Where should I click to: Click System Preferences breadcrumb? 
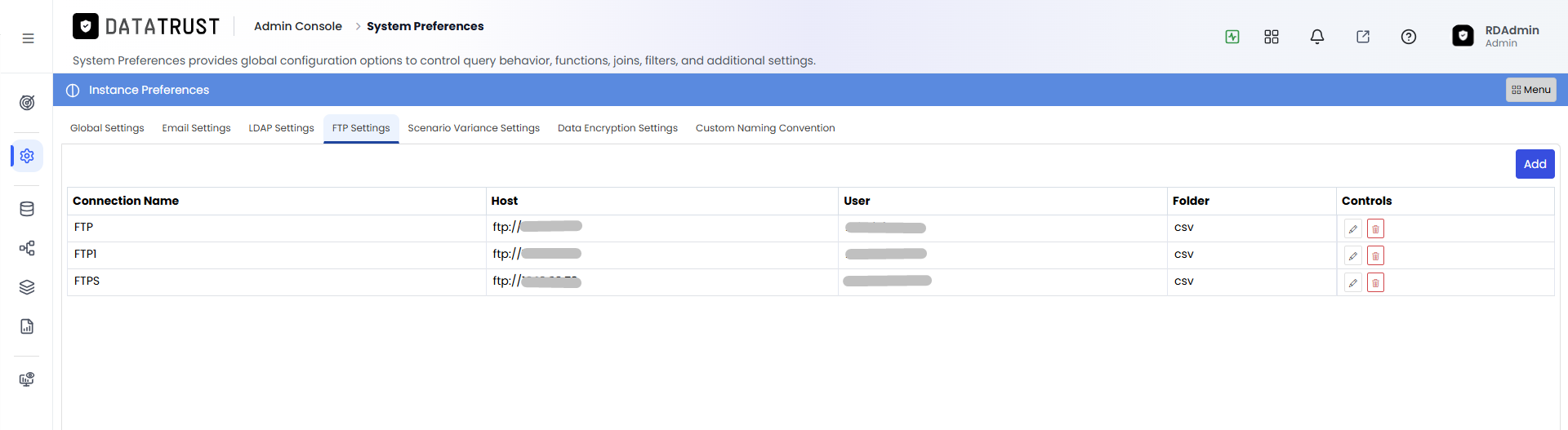tap(425, 26)
